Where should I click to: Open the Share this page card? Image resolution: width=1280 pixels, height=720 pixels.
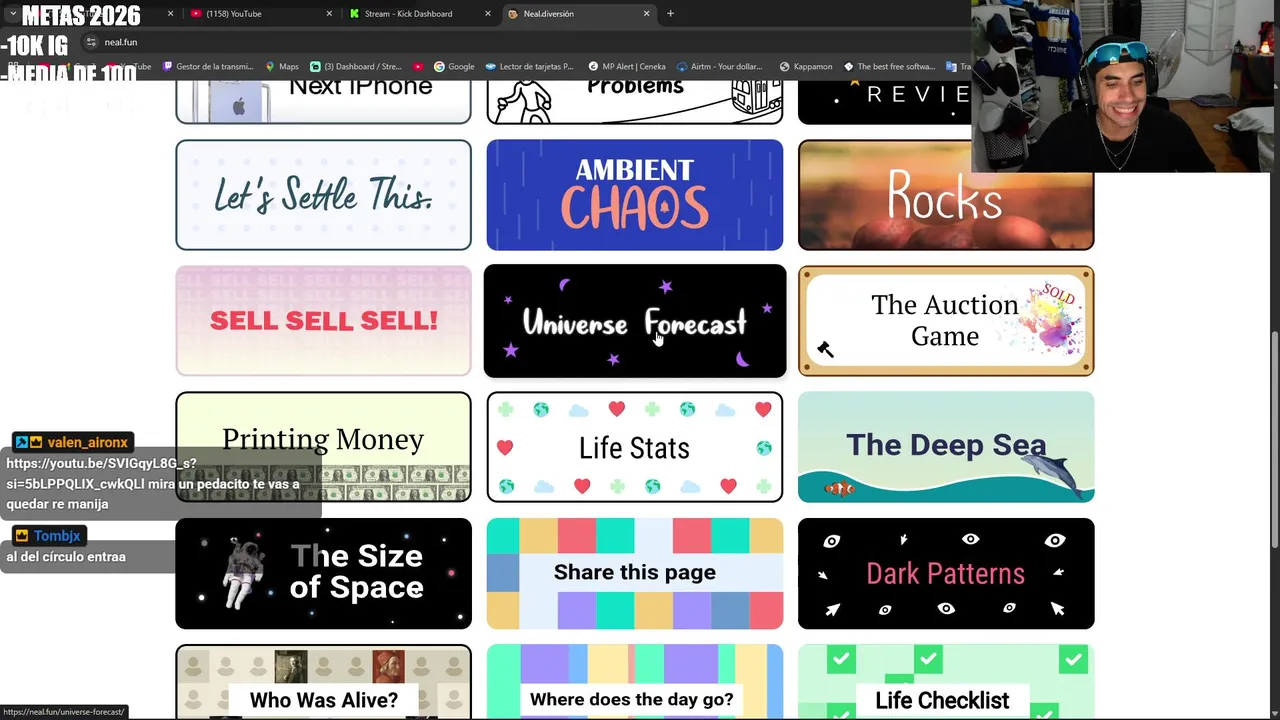click(635, 573)
